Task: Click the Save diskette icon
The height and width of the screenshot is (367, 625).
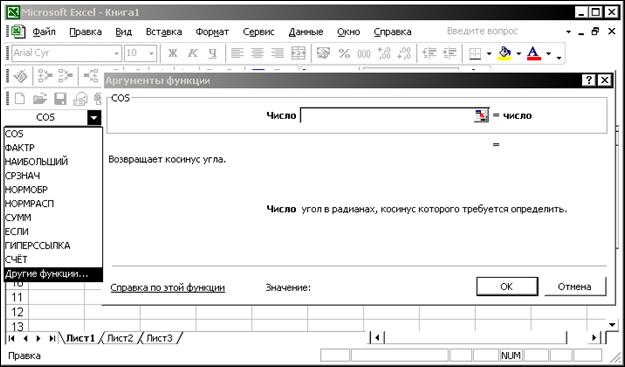Action: [60, 98]
